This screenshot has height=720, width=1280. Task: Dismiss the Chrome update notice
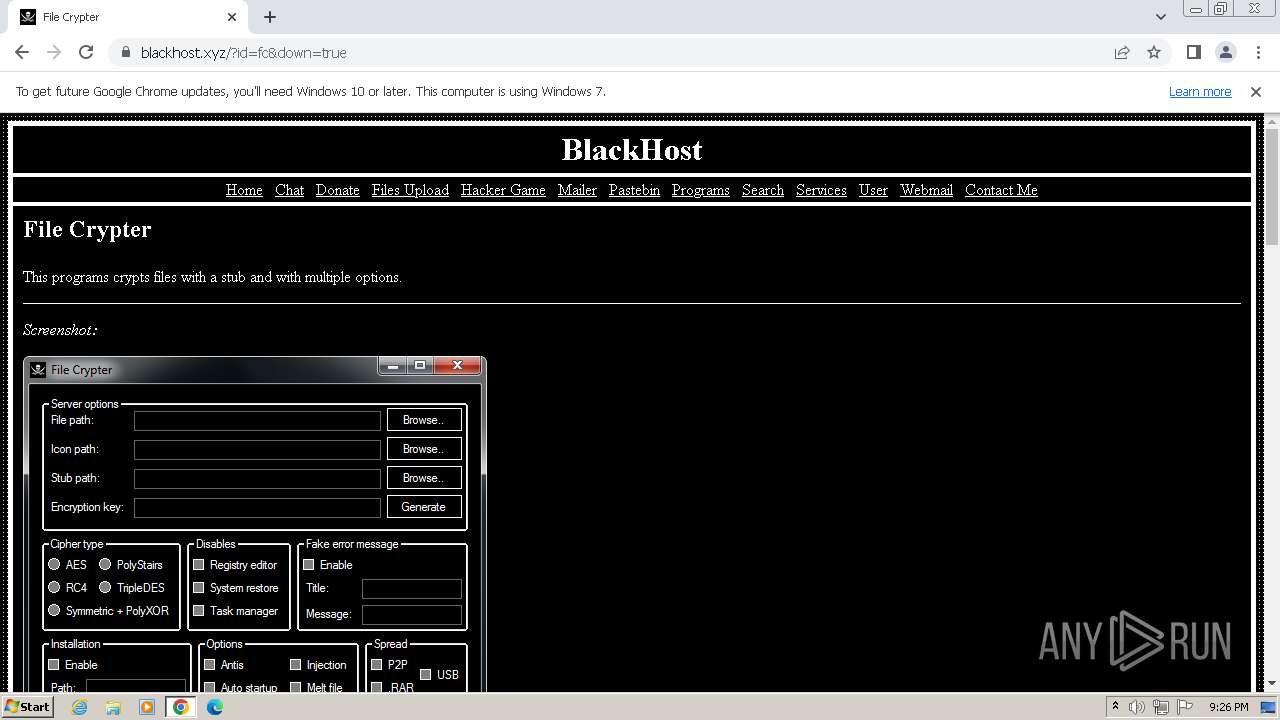[x=1256, y=91]
